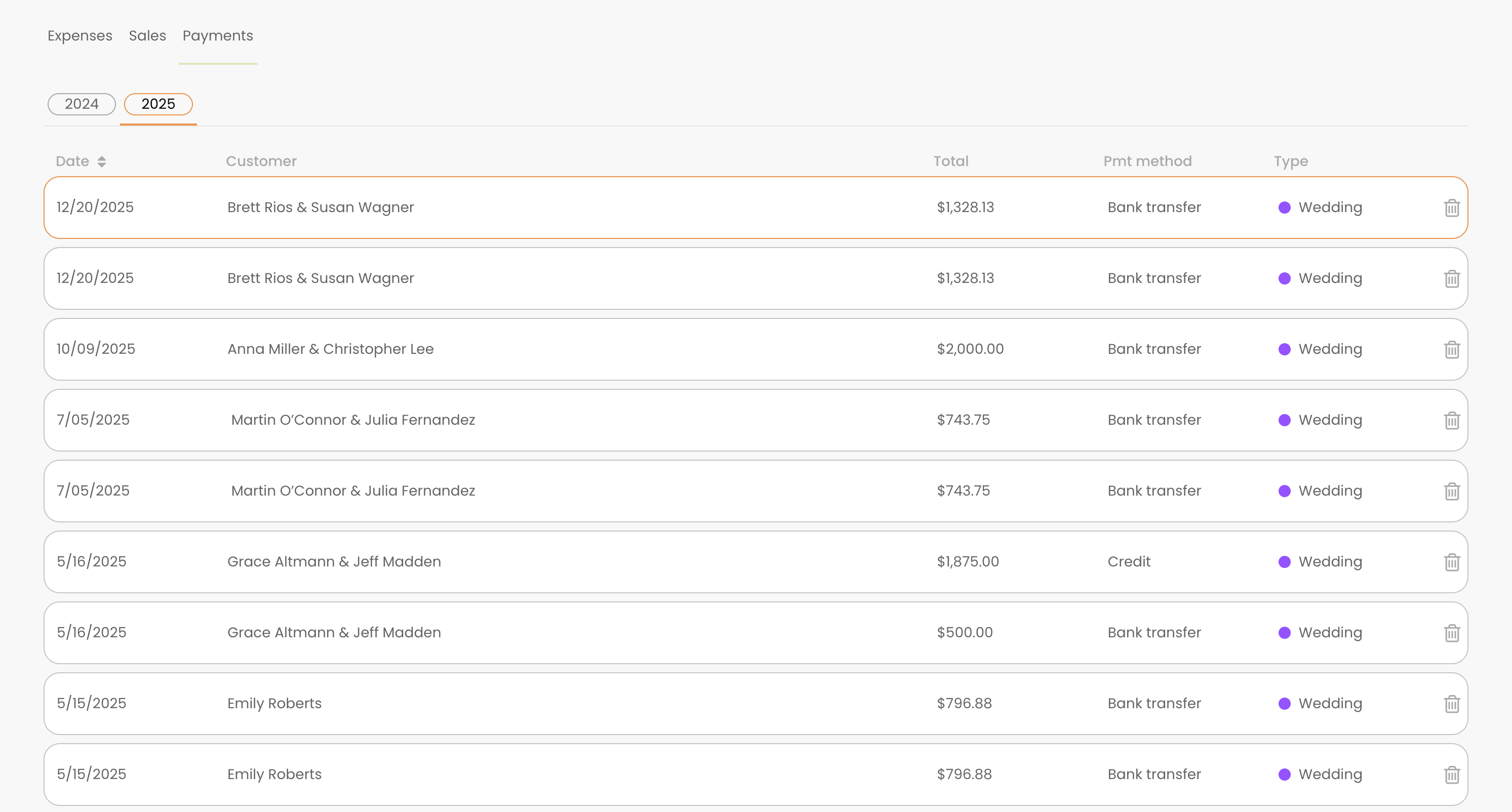The width and height of the screenshot is (1512, 812).
Task: Select the 2024 year filter
Action: pyautogui.click(x=82, y=104)
